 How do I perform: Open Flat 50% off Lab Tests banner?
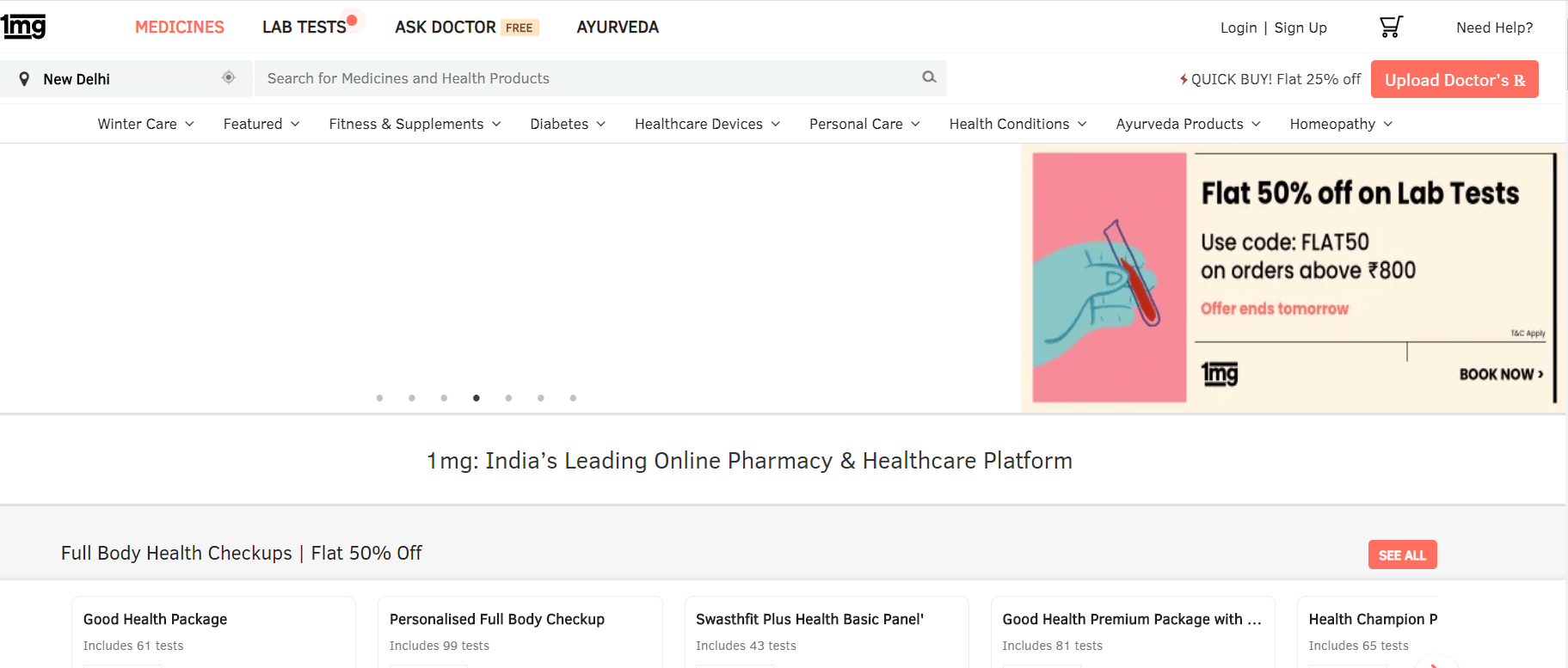pos(1293,278)
